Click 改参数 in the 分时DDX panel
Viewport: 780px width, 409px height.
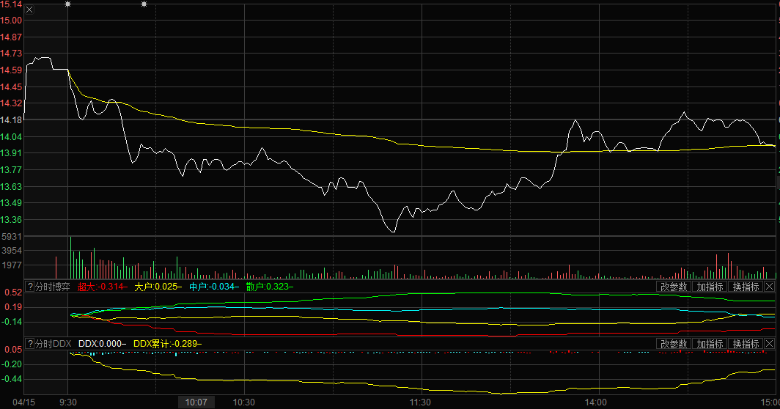point(674,344)
